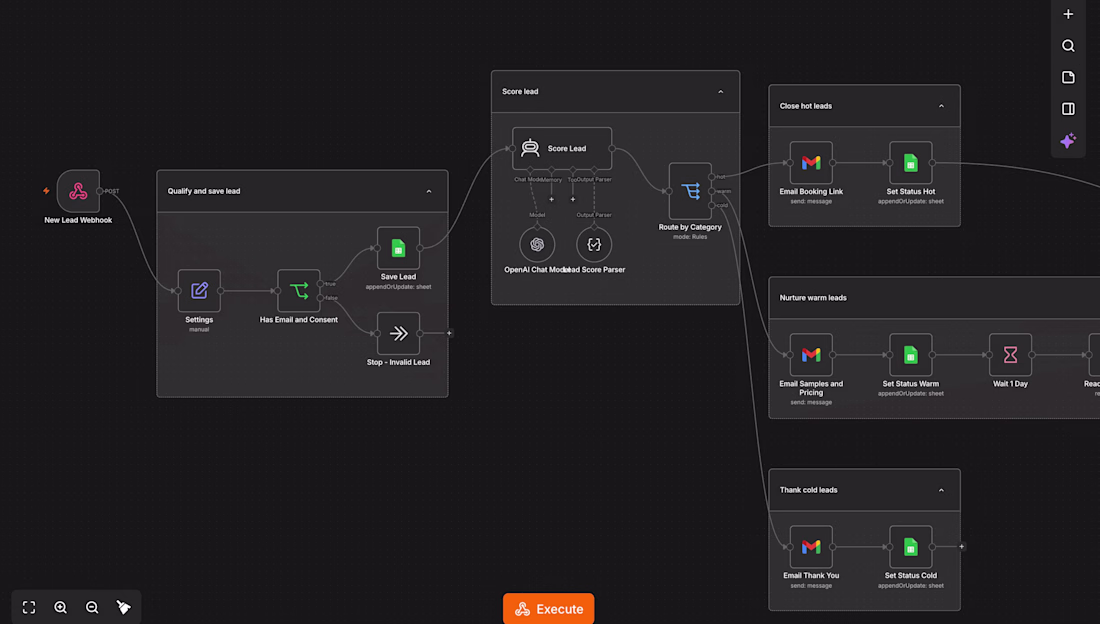1100x624 pixels.
Task: Open the Email Booking Link Gmail node
Action: pos(811,163)
